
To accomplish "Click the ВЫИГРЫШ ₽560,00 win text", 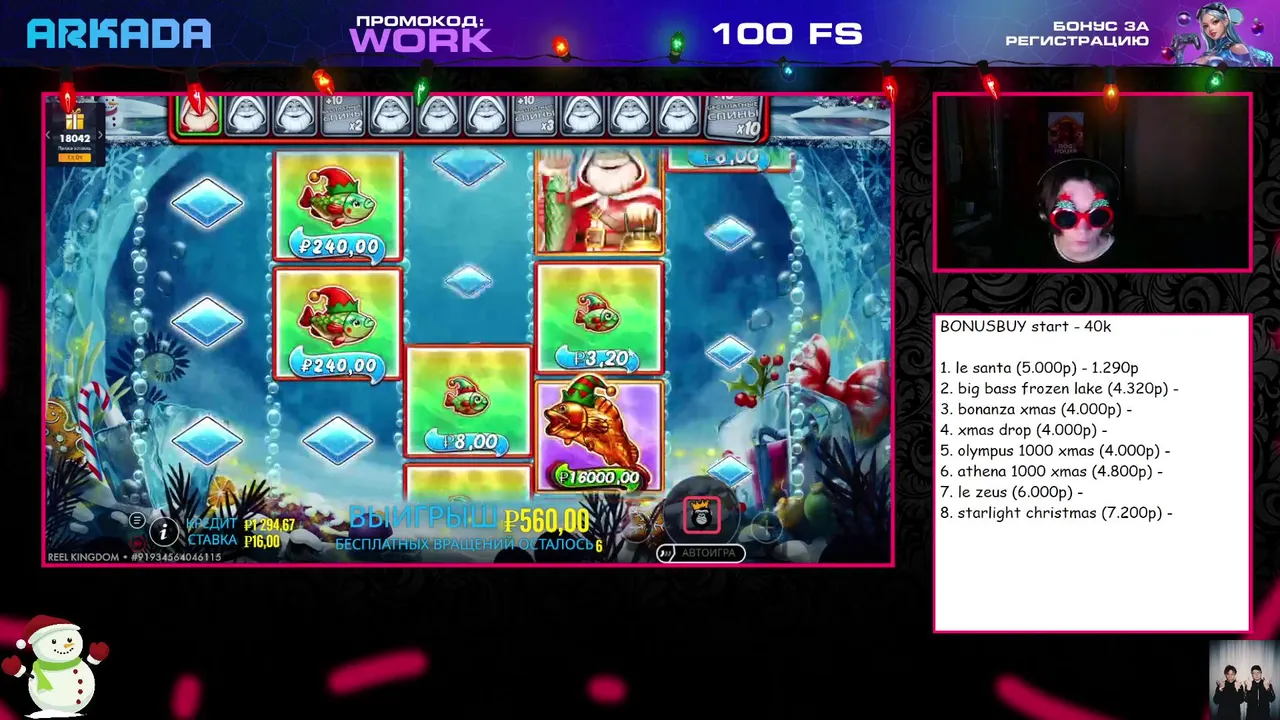I will coord(469,519).
